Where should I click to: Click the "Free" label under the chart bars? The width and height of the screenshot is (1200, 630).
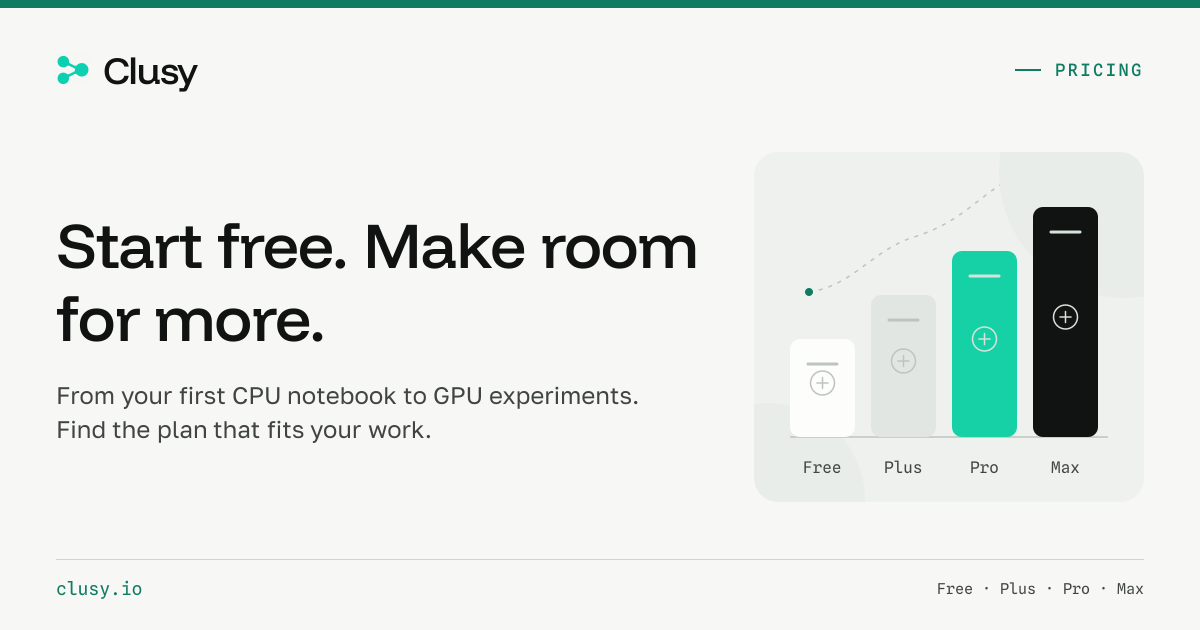[822, 467]
